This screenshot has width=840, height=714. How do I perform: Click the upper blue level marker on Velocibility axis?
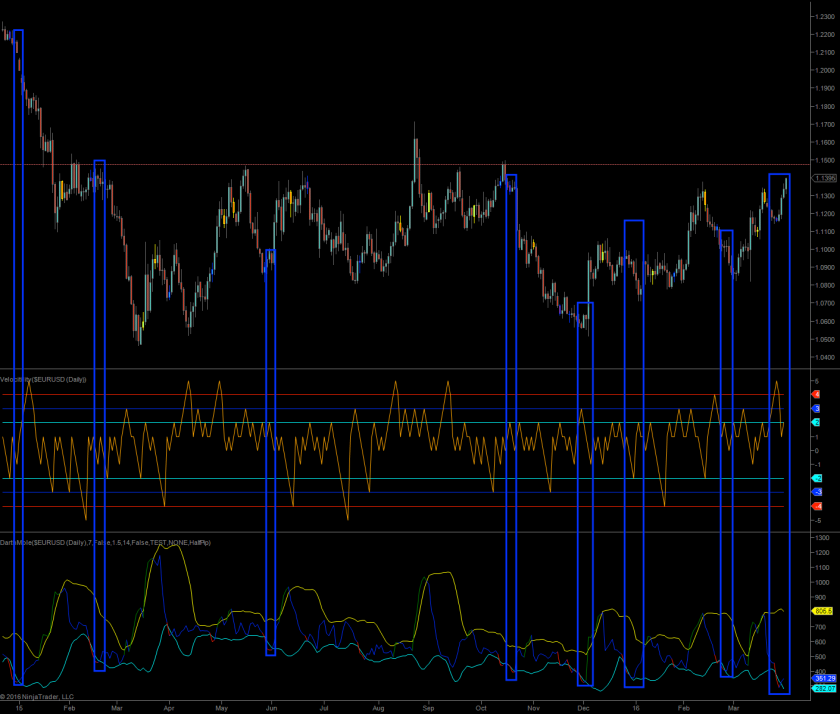tap(816, 409)
